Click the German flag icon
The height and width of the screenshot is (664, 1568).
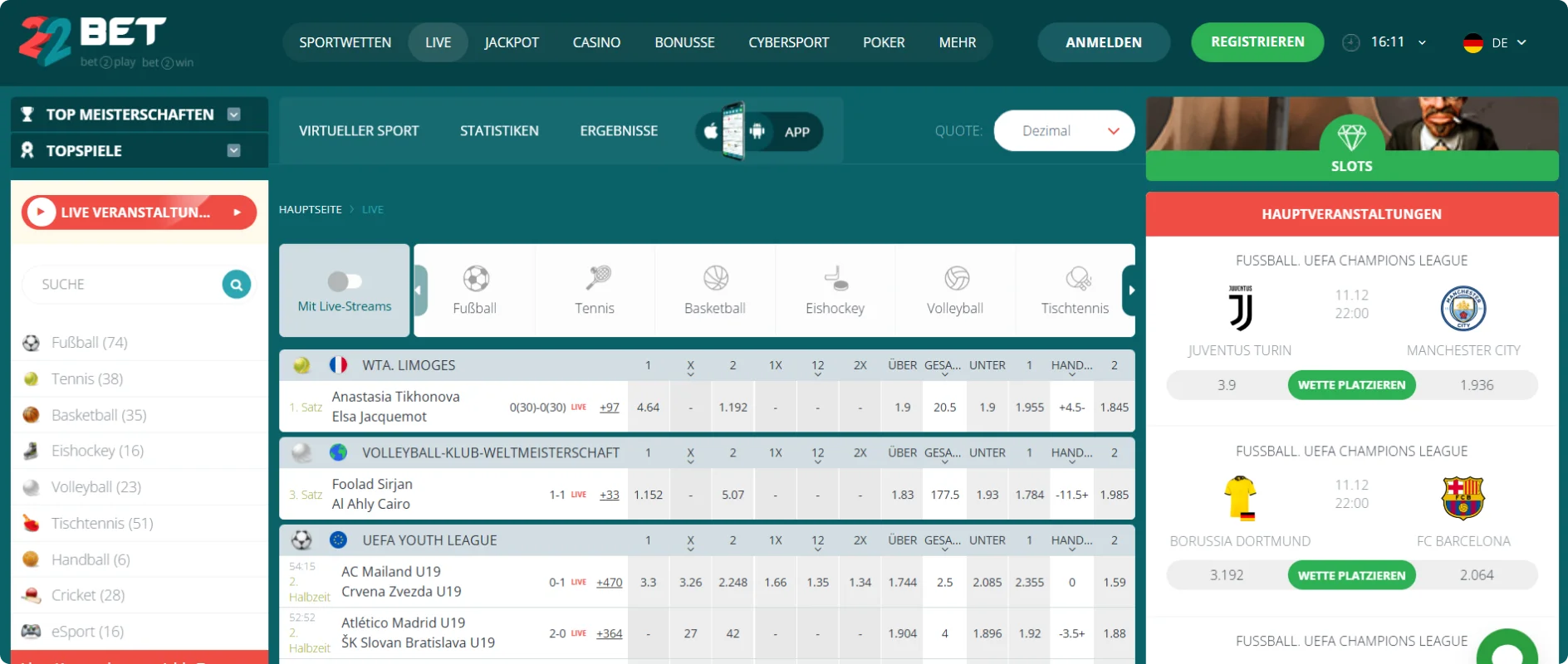coord(1473,43)
